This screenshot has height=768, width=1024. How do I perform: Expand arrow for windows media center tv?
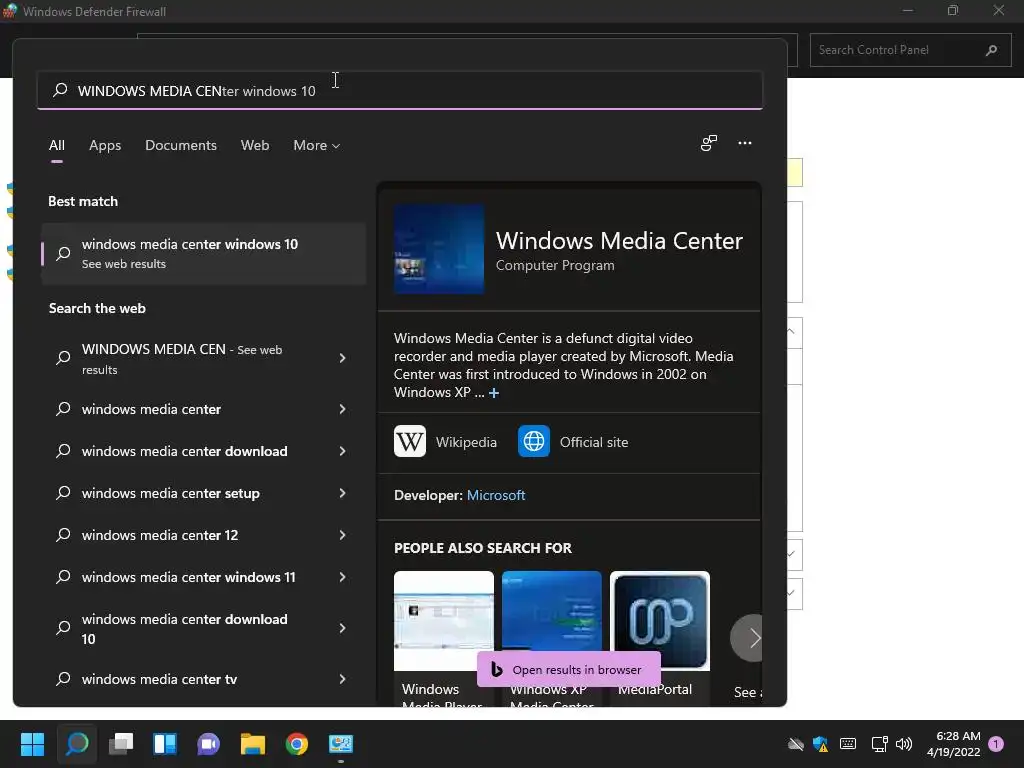[x=342, y=679]
